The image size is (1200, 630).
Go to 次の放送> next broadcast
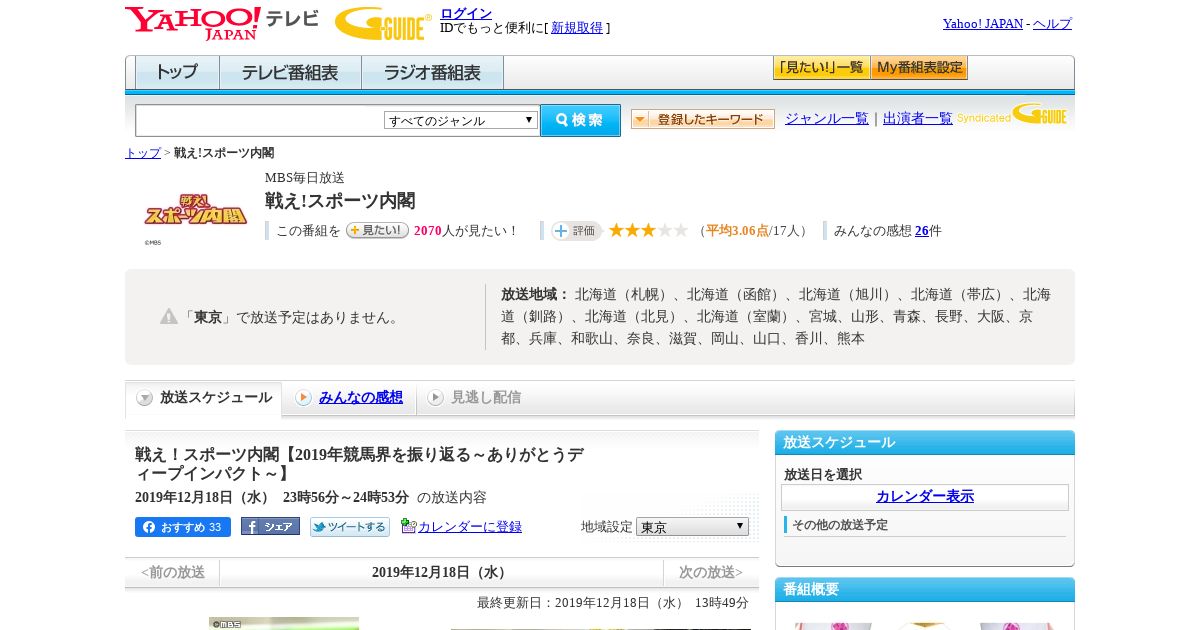click(x=711, y=573)
